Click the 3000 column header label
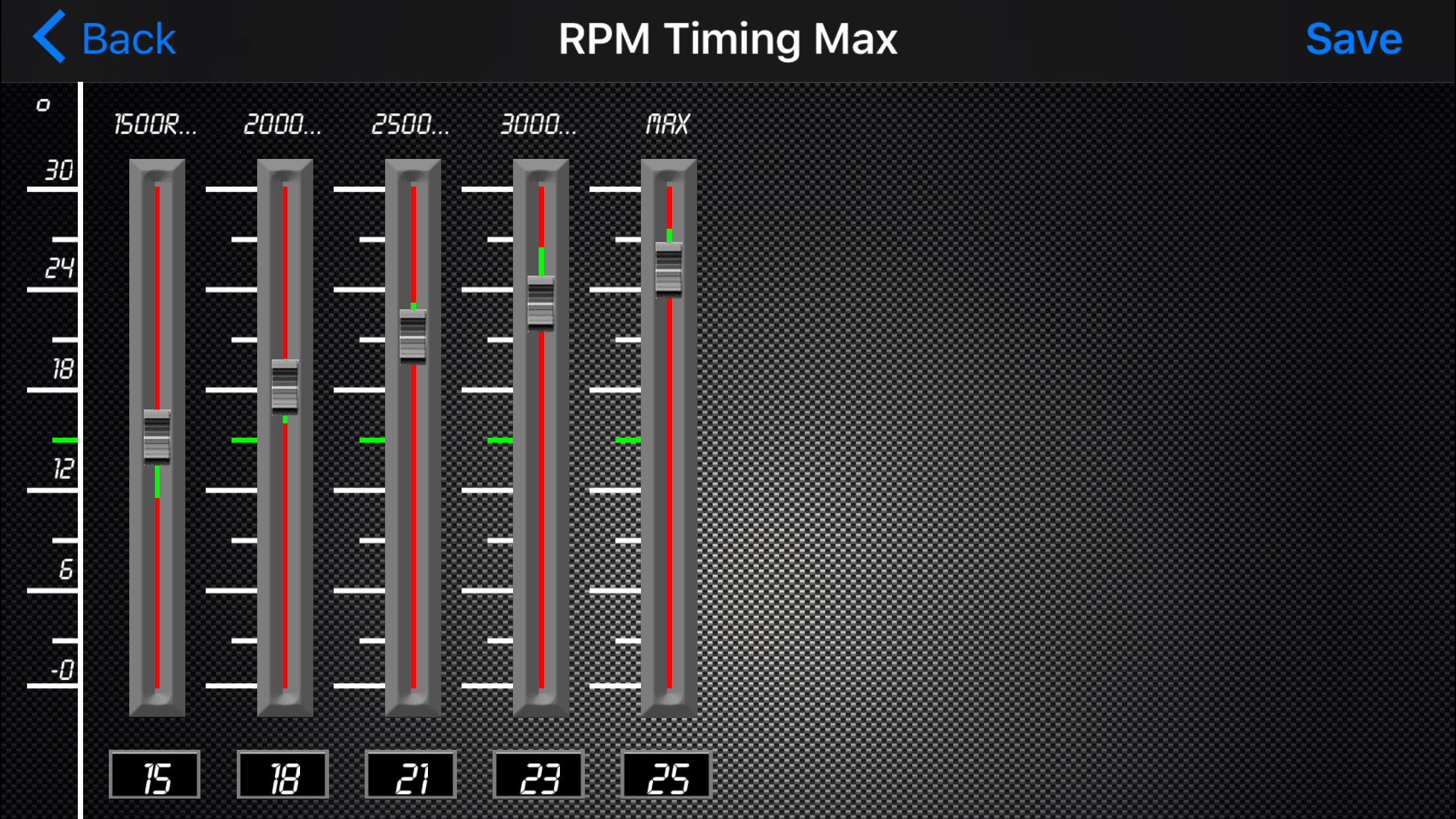 539,124
